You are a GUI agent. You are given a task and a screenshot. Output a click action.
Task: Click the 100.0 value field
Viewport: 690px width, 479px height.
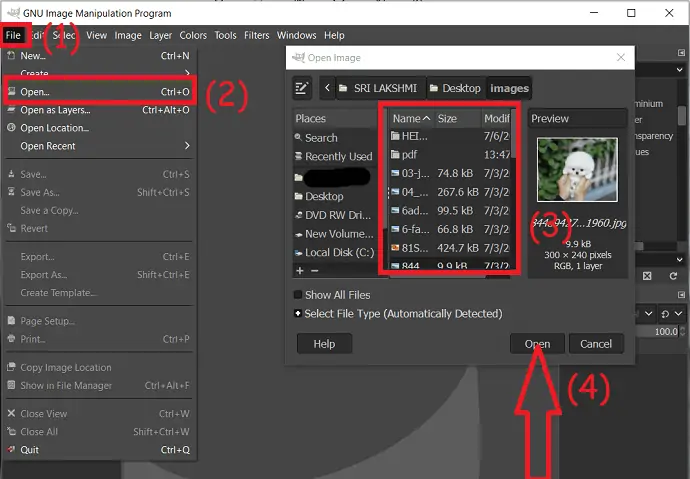(658, 332)
